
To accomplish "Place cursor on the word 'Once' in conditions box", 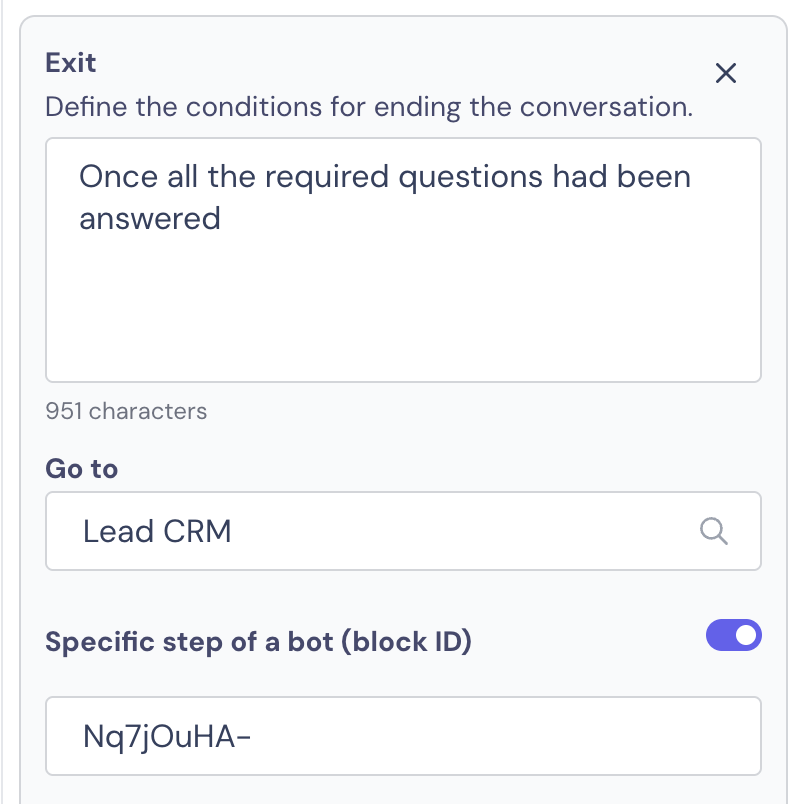I will [118, 176].
